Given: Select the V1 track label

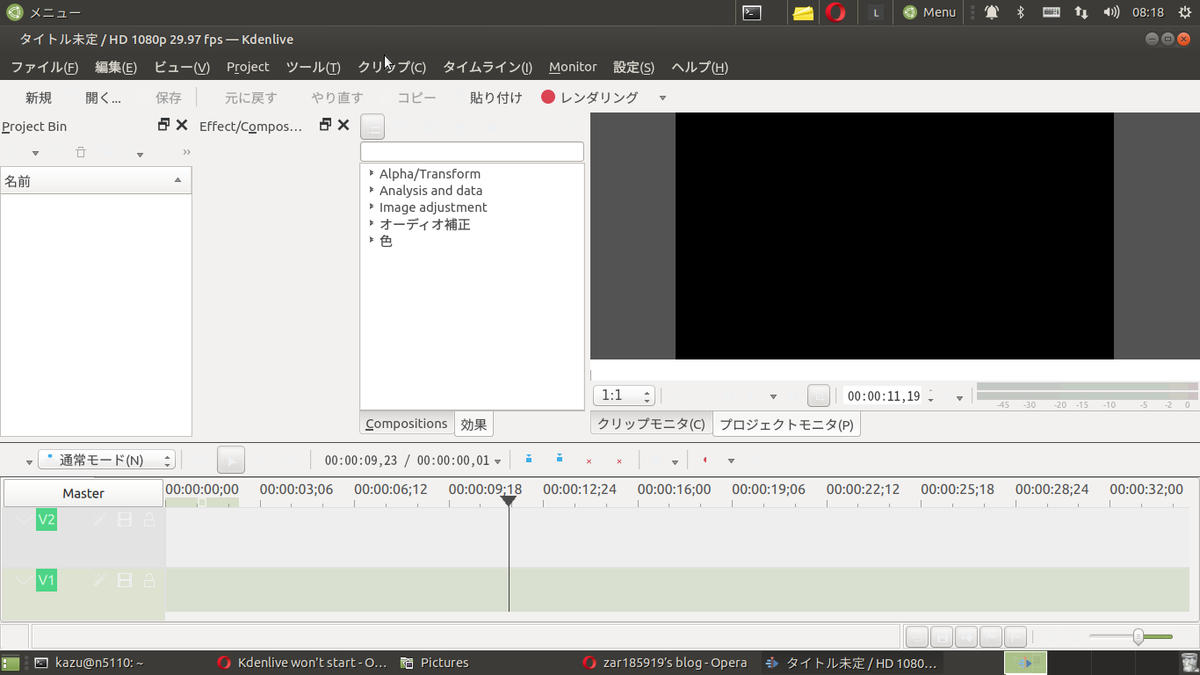Looking at the screenshot, I should 46,580.
